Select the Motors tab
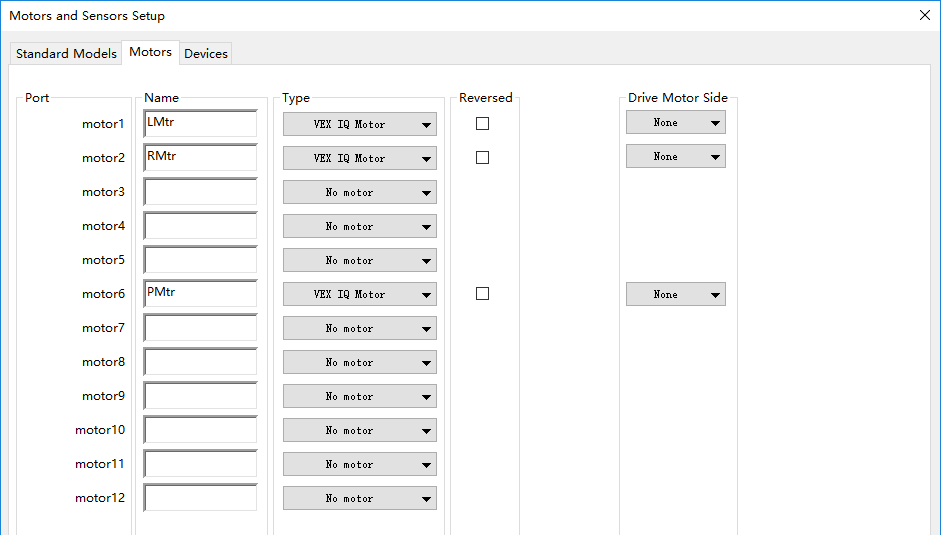The height and width of the screenshot is (535, 941). pos(150,52)
